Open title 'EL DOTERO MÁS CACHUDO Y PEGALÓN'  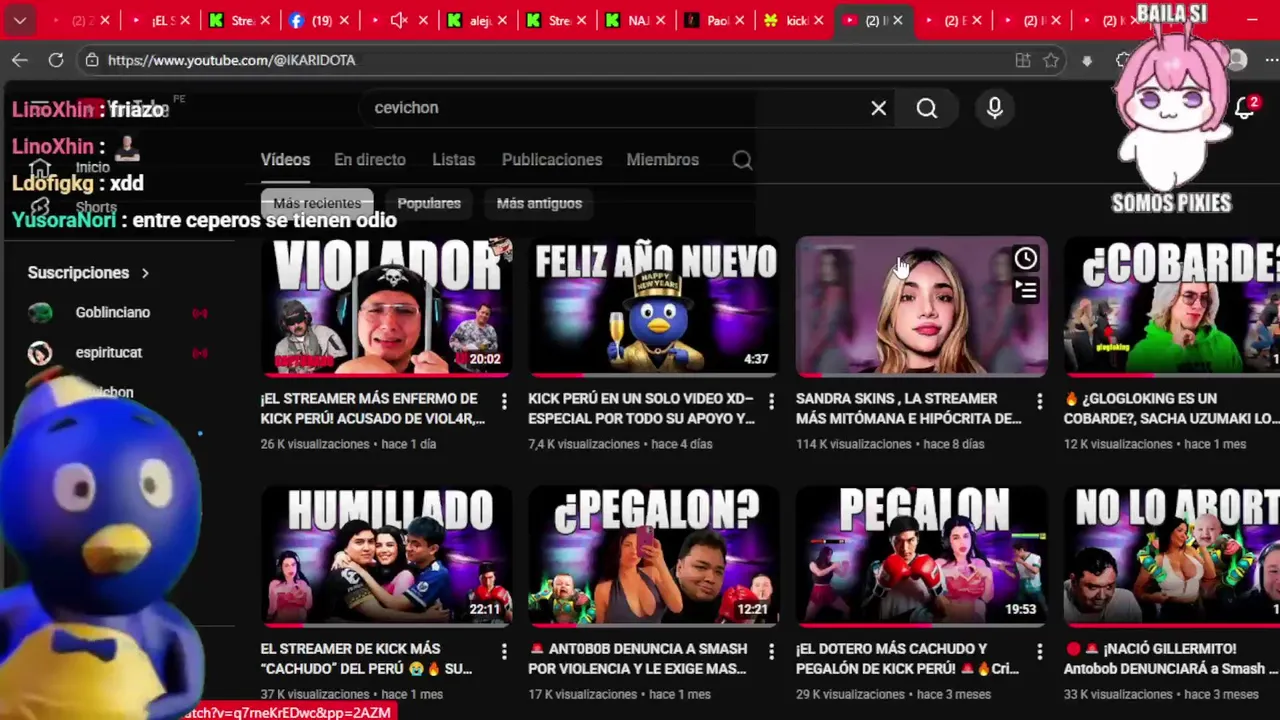point(906,659)
